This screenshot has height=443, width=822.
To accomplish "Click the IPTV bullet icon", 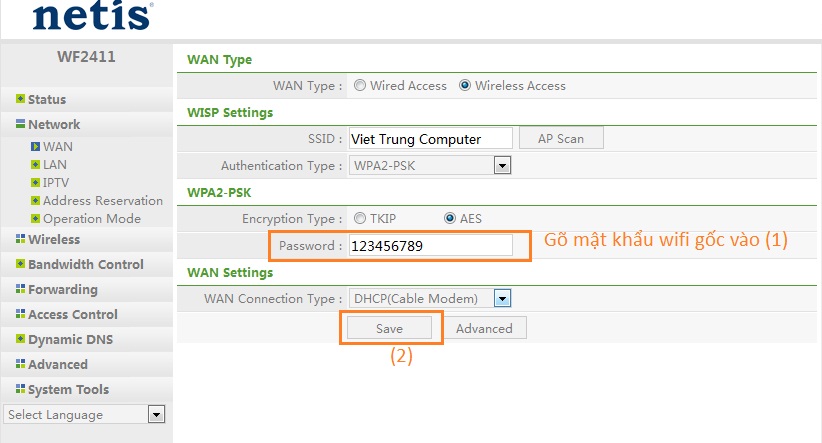I will coord(35,182).
